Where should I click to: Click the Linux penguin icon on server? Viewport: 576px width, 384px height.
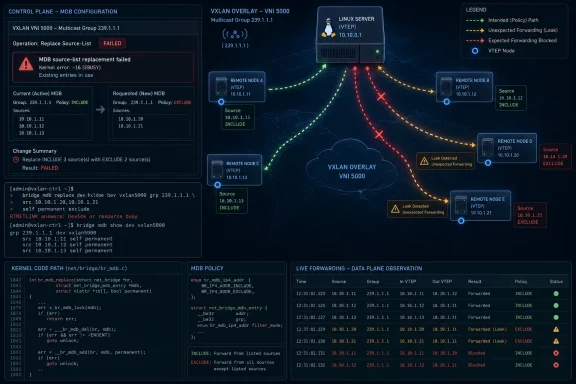pyautogui.click(x=328, y=28)
